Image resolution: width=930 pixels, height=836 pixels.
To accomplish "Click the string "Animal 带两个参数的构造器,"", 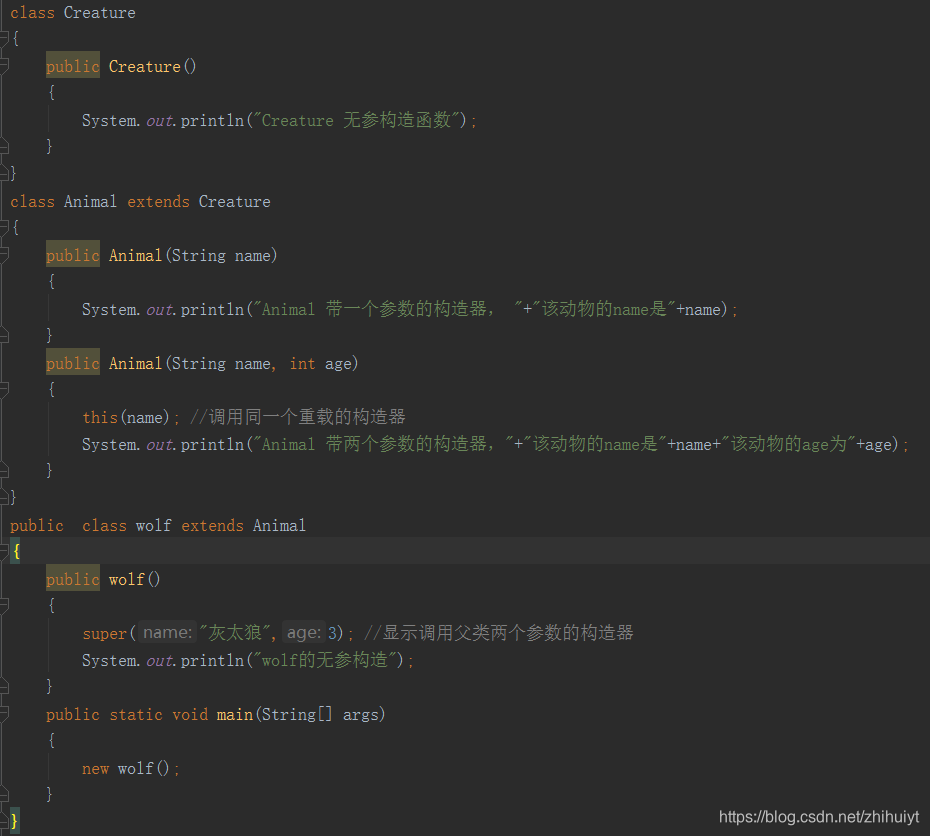I will 383,444.
